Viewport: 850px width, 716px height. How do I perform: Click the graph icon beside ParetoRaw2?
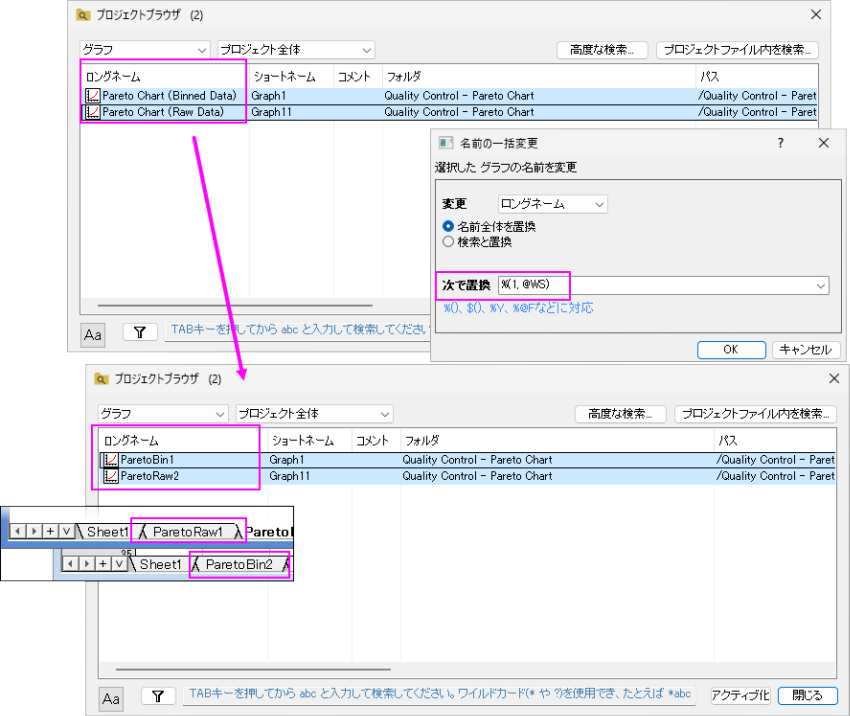click(111, 476)
